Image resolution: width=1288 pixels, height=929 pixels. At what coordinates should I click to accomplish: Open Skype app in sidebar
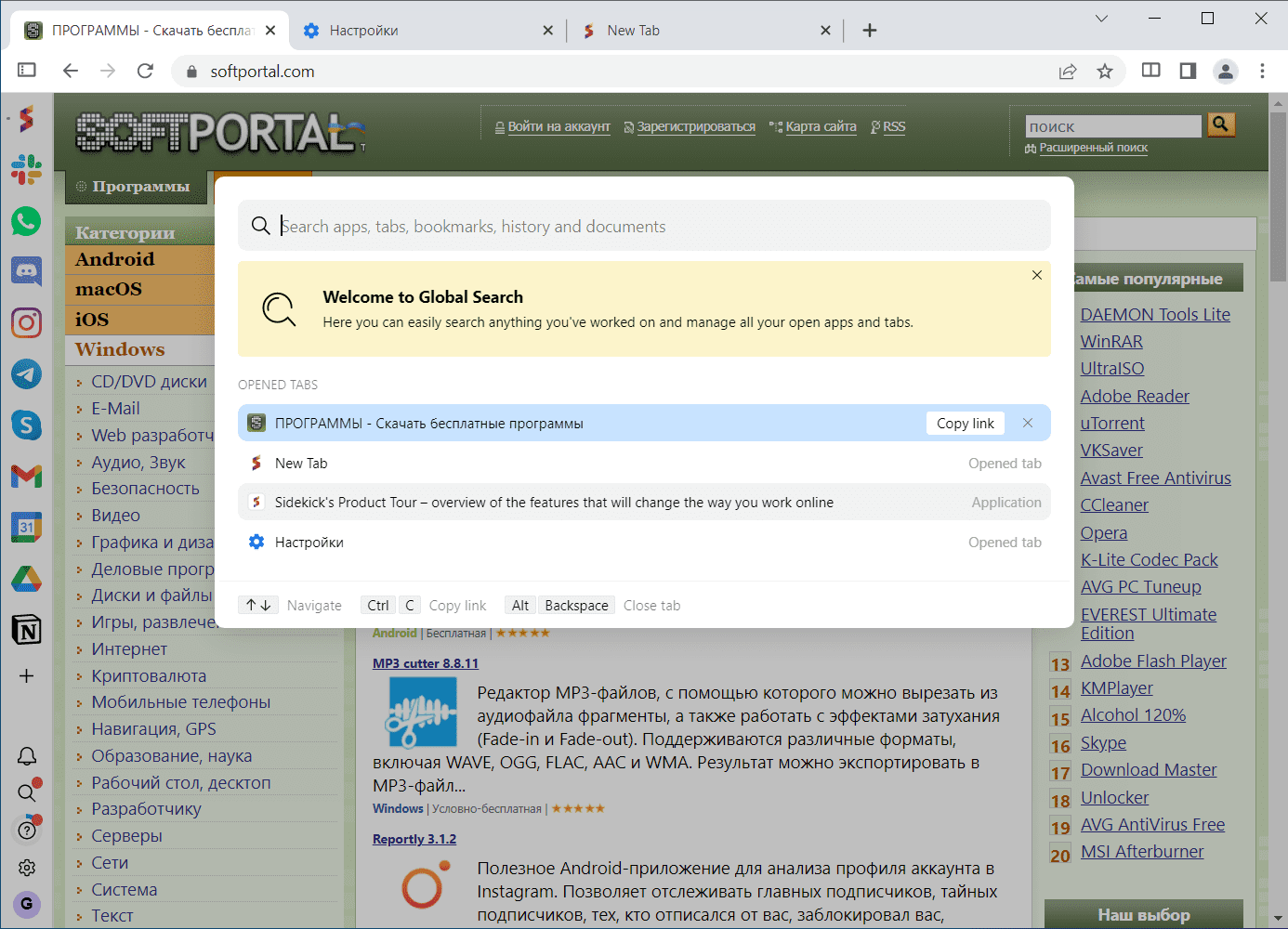26,425
